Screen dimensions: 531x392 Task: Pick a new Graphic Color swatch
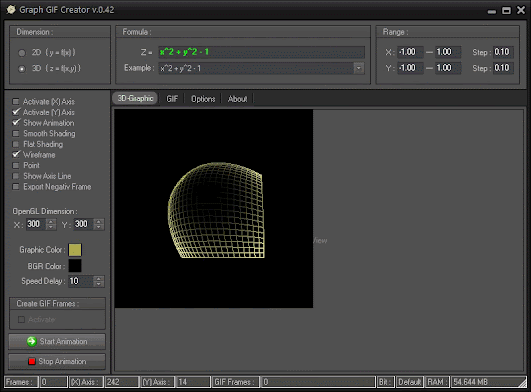pyautogui.click(x=75, y=250)
